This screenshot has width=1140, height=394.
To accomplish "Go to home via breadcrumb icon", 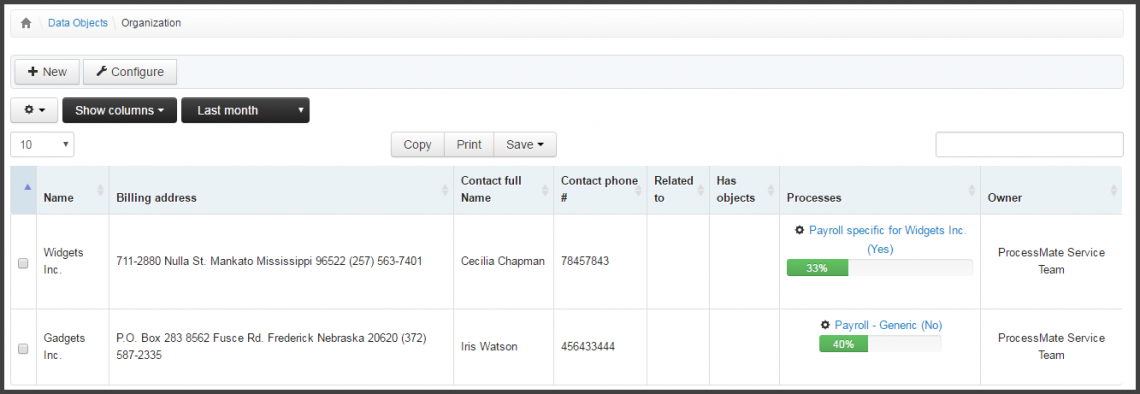I will (26, 23).
